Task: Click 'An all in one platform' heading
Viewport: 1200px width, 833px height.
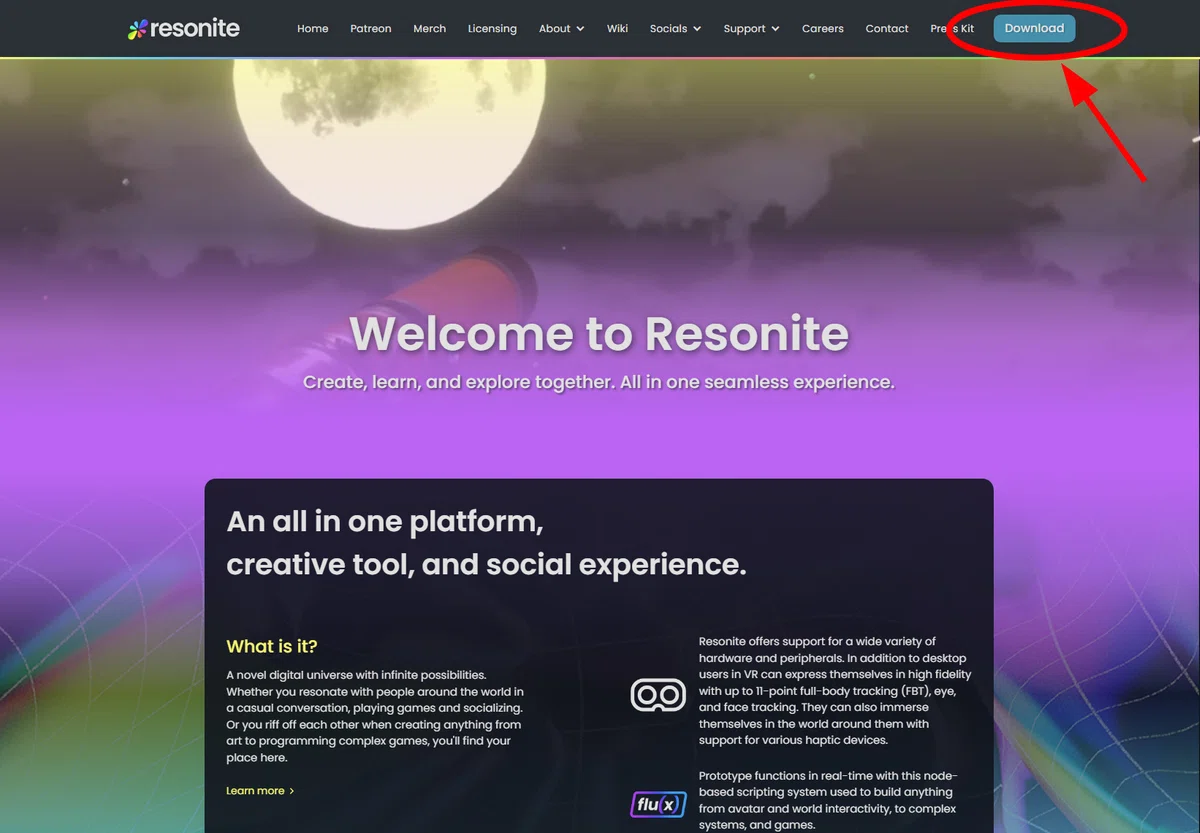Action: pos(486,543)
